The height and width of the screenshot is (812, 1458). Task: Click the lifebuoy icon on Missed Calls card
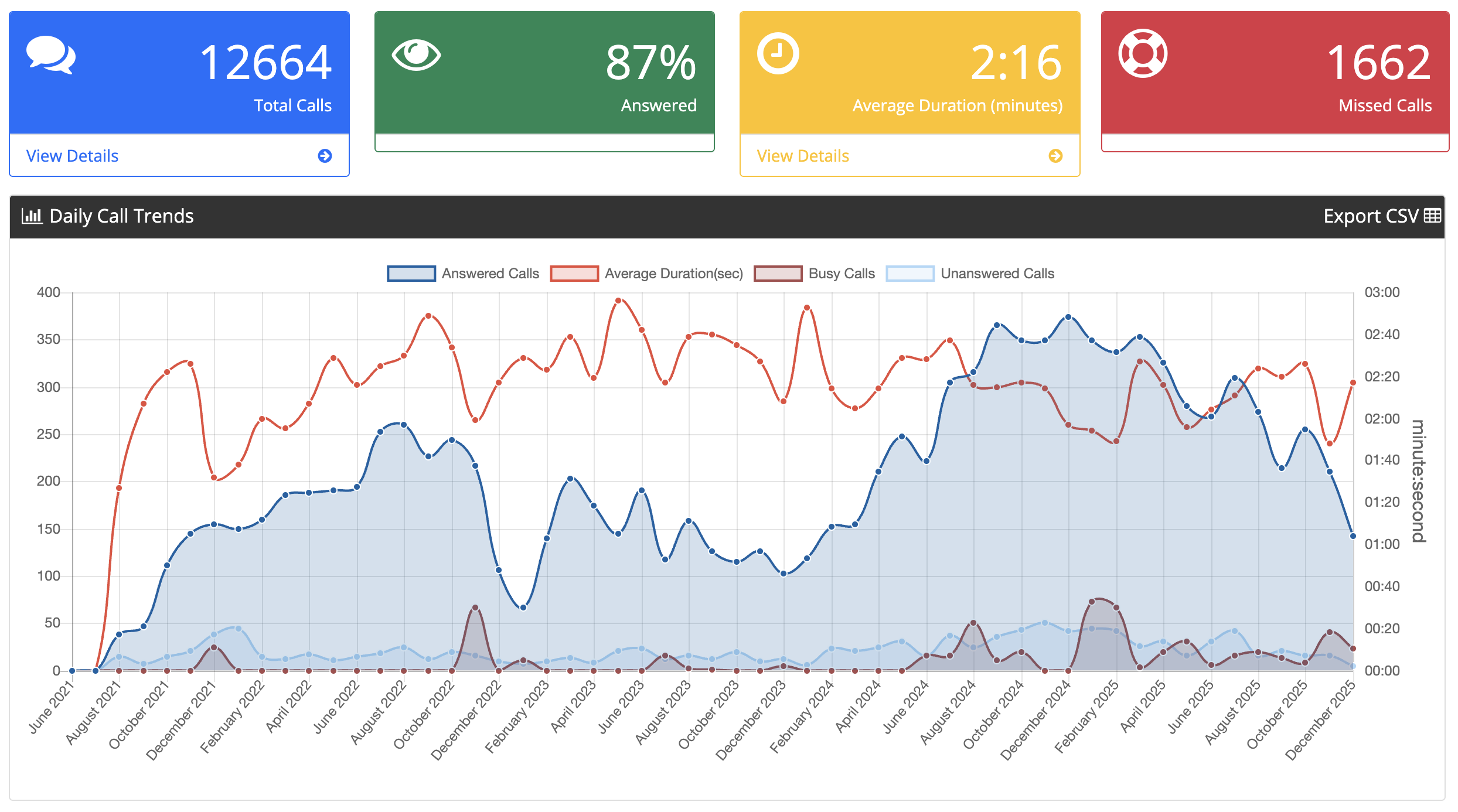coord(1142,53)
